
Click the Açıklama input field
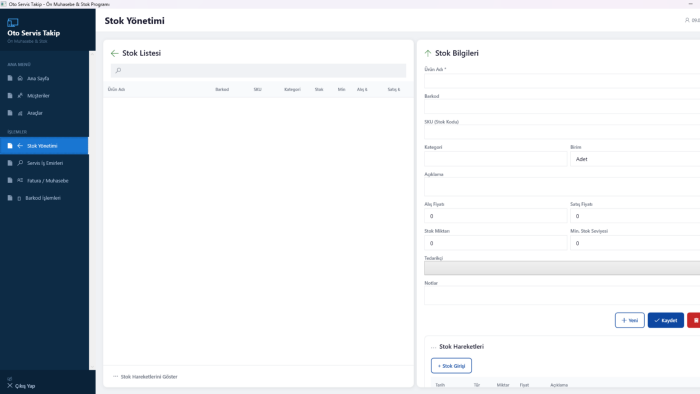click(562, 187)
